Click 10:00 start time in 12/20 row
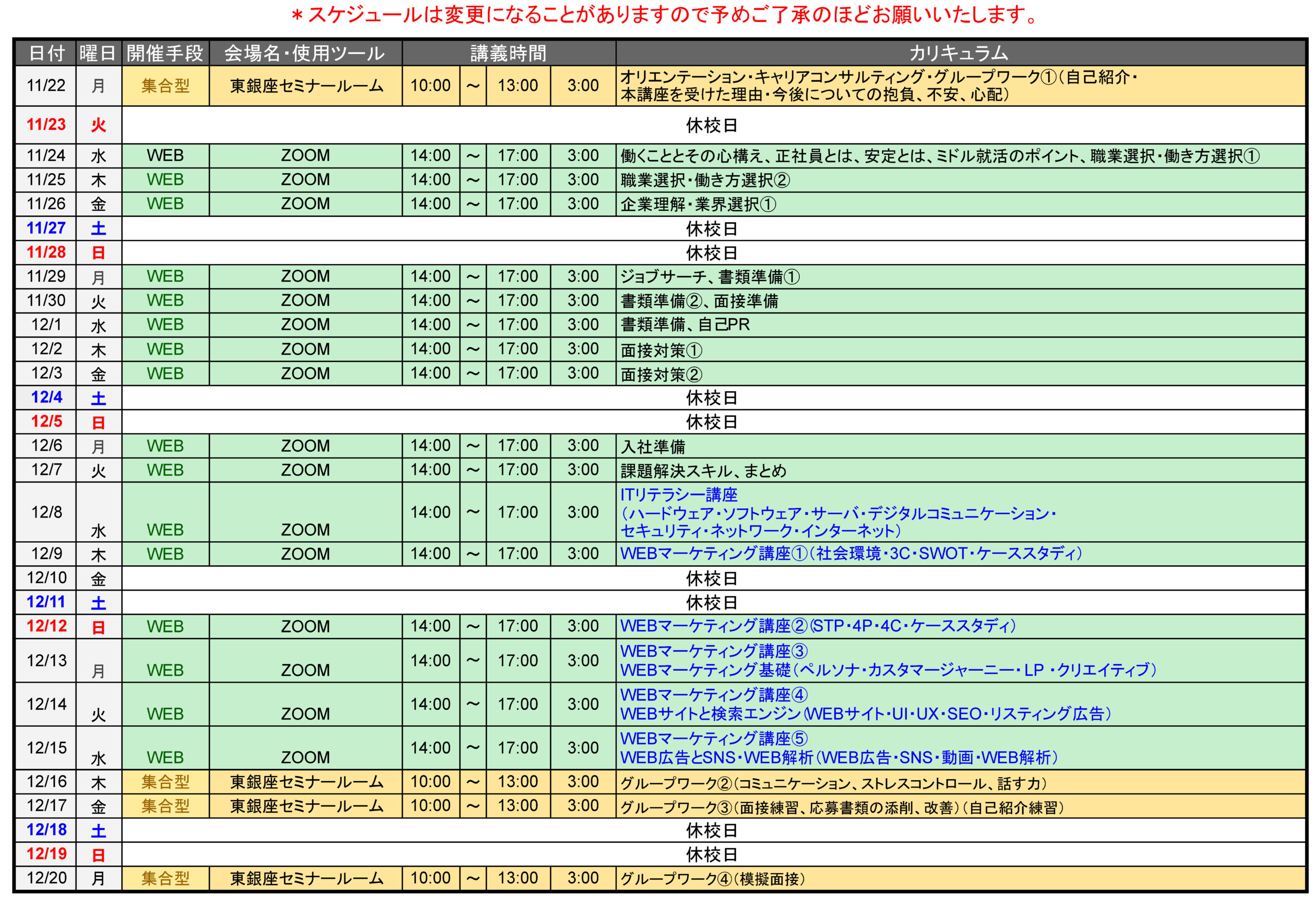Viewport: 1316px width, 902px height. tap(430, 879)
